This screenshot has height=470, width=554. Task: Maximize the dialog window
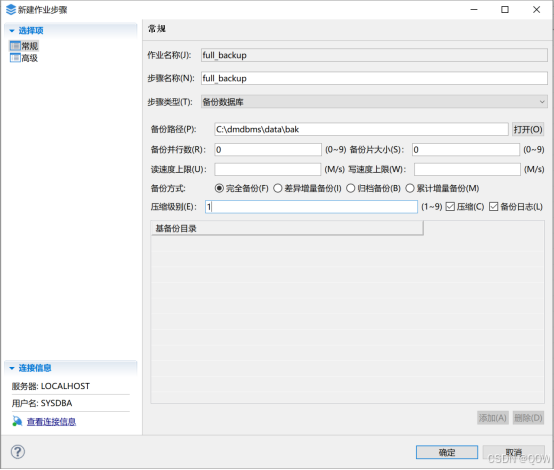coord(505,10)
